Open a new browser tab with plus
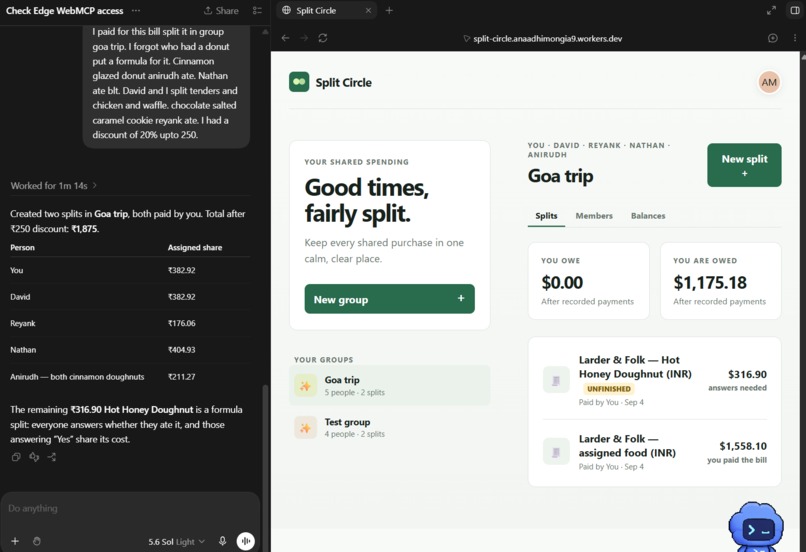Viewport: 806px width, 552px height. point(389,10)
